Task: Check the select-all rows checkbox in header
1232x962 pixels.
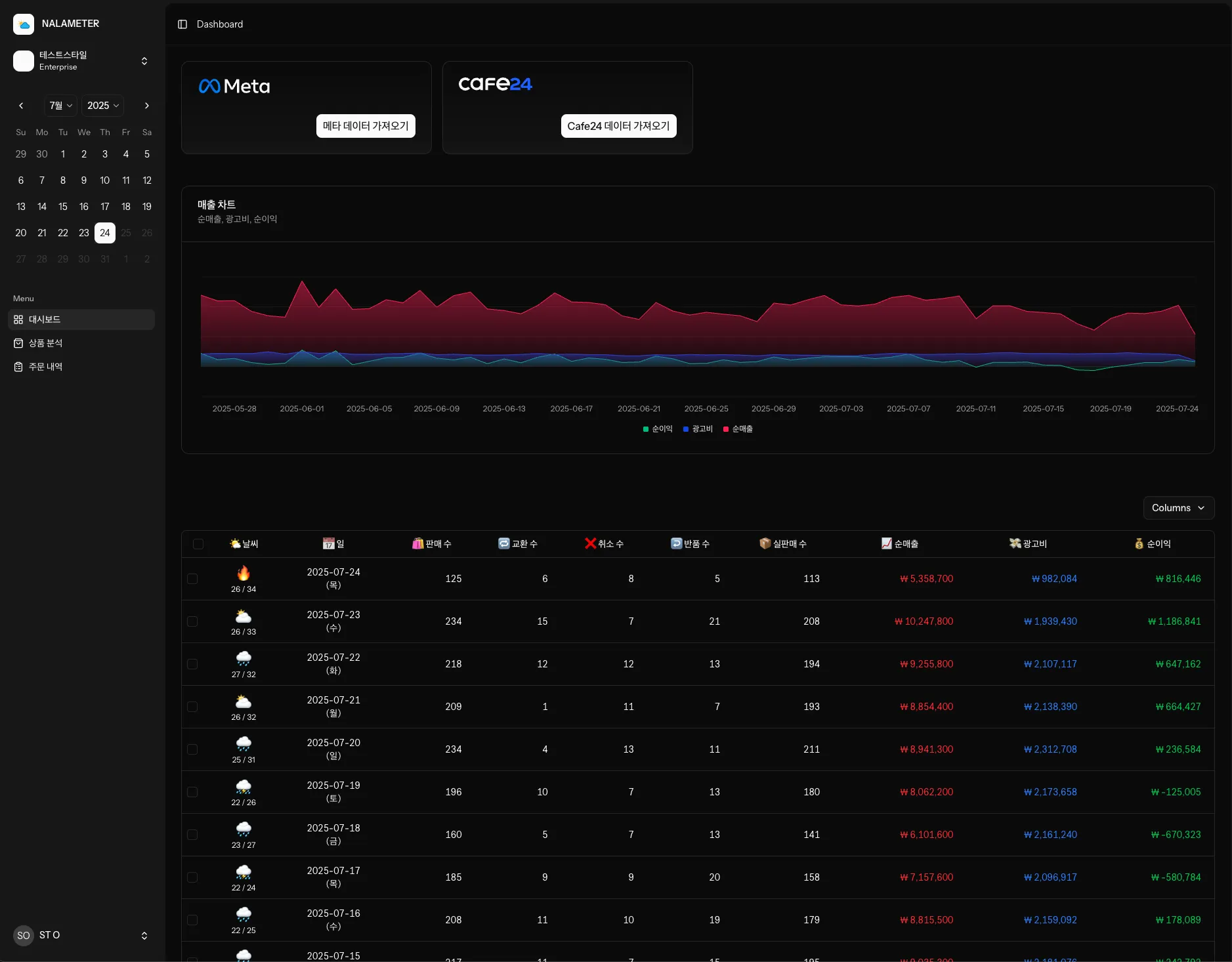Action: [x=198, y=544]
